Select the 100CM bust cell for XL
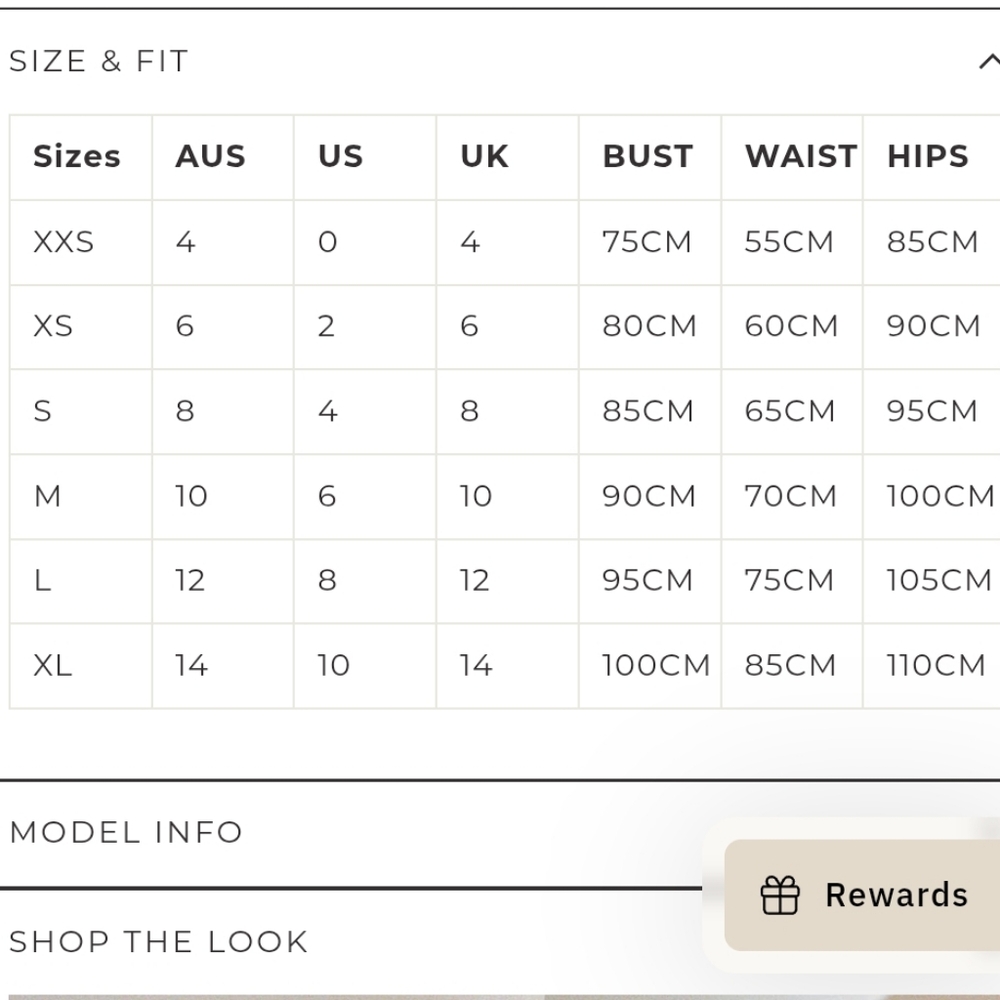Screen dimensions: 1000x1000 (656, 665)
